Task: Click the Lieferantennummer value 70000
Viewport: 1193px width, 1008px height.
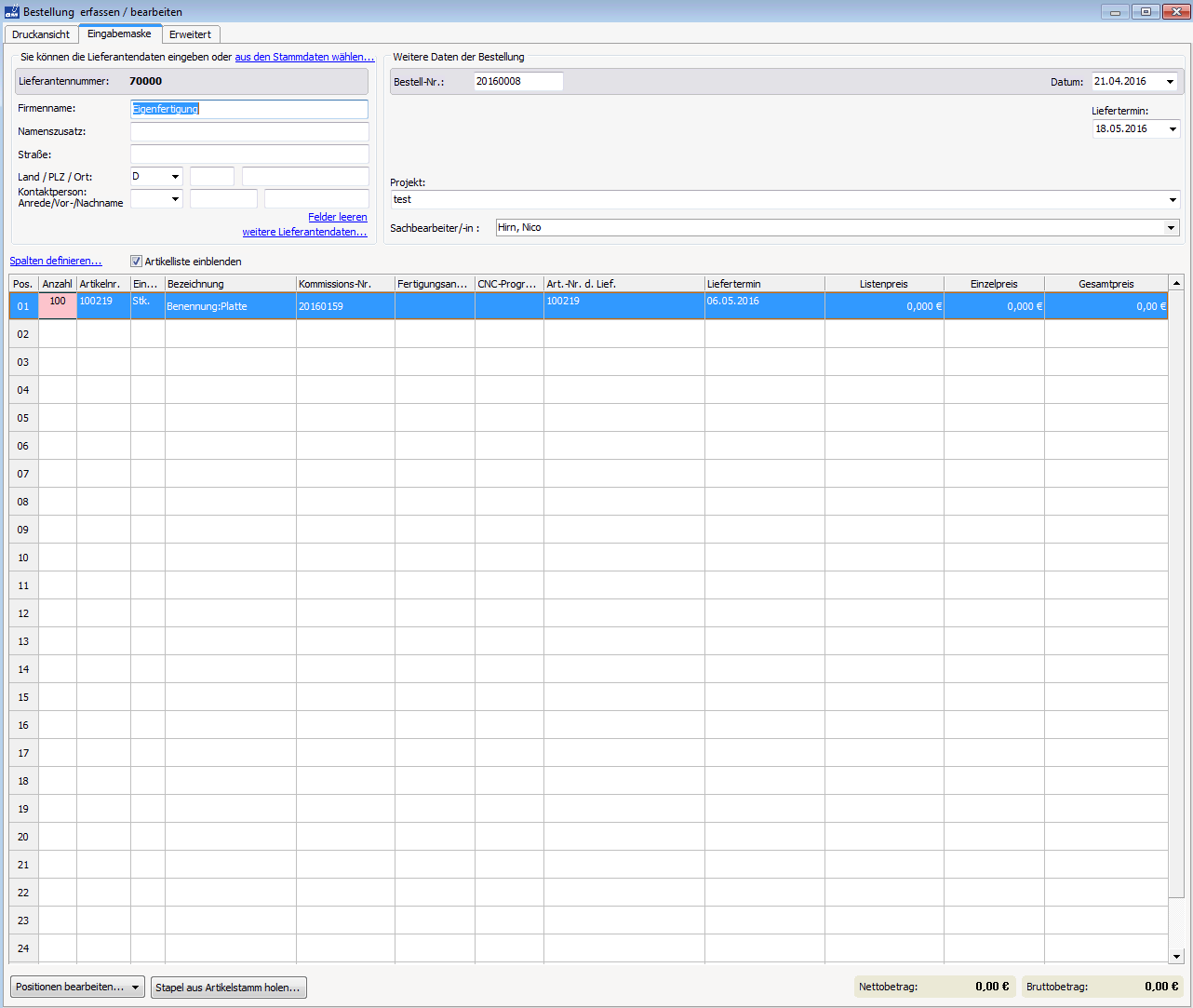Action: coord(145,81)
